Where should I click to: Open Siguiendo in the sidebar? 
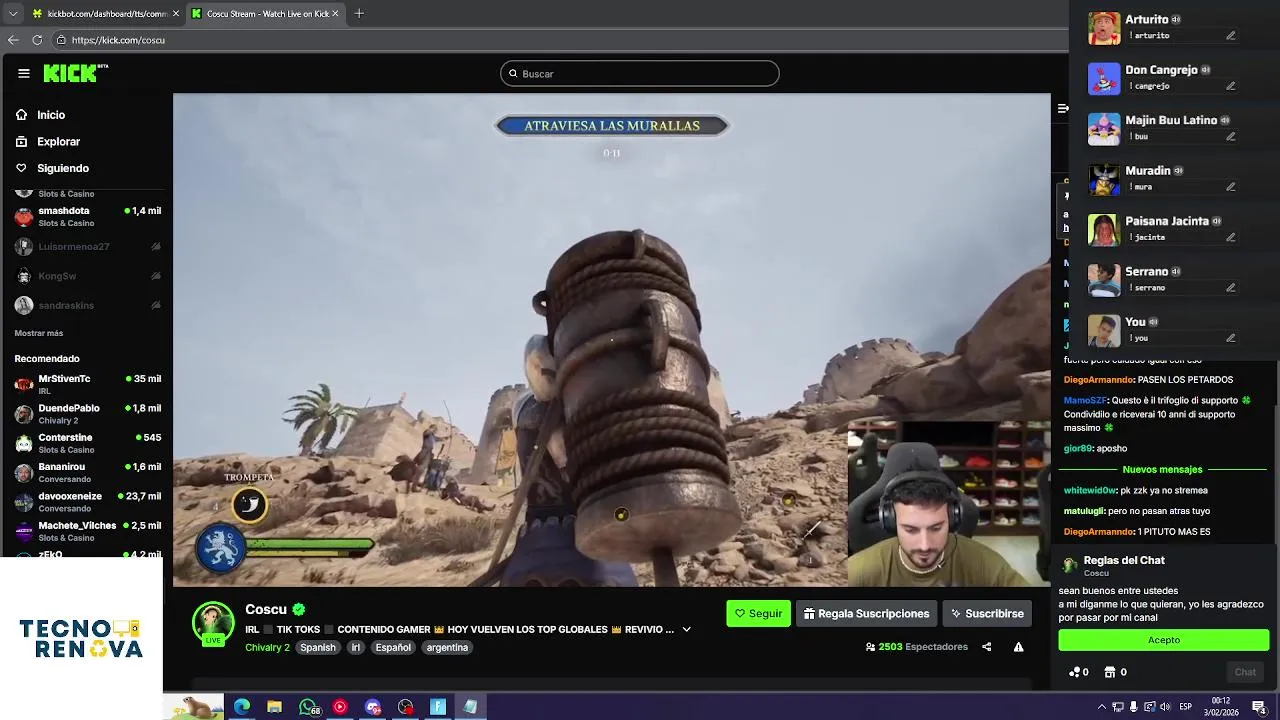pos(63,169)
